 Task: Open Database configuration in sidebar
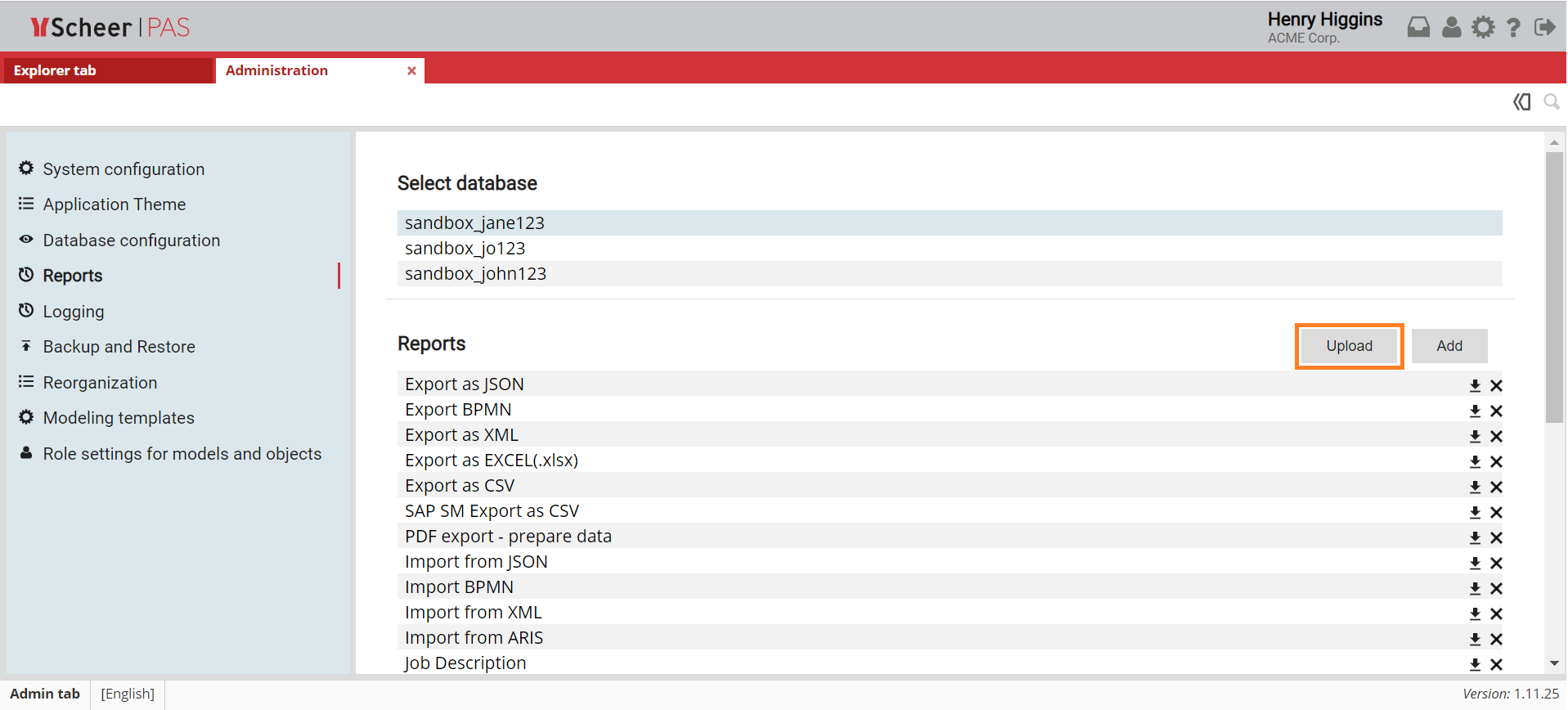131,240
